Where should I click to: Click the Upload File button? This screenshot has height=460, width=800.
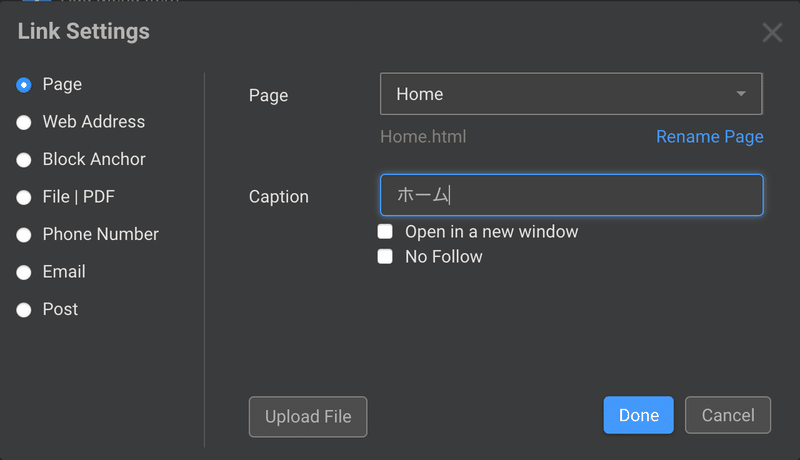308,417
